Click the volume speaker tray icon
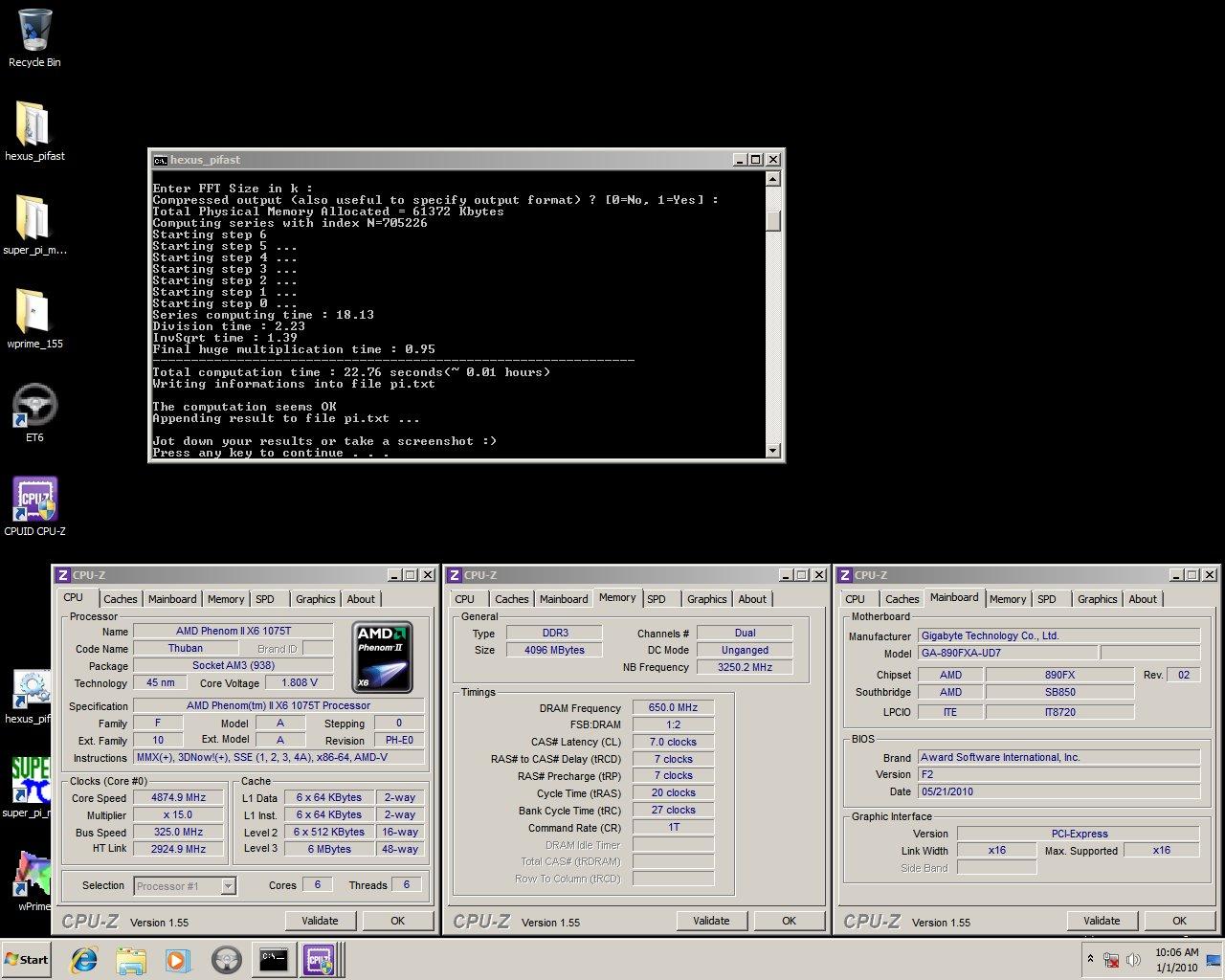Viewport: 1225px width, 980px height. tap(1134, 960)
